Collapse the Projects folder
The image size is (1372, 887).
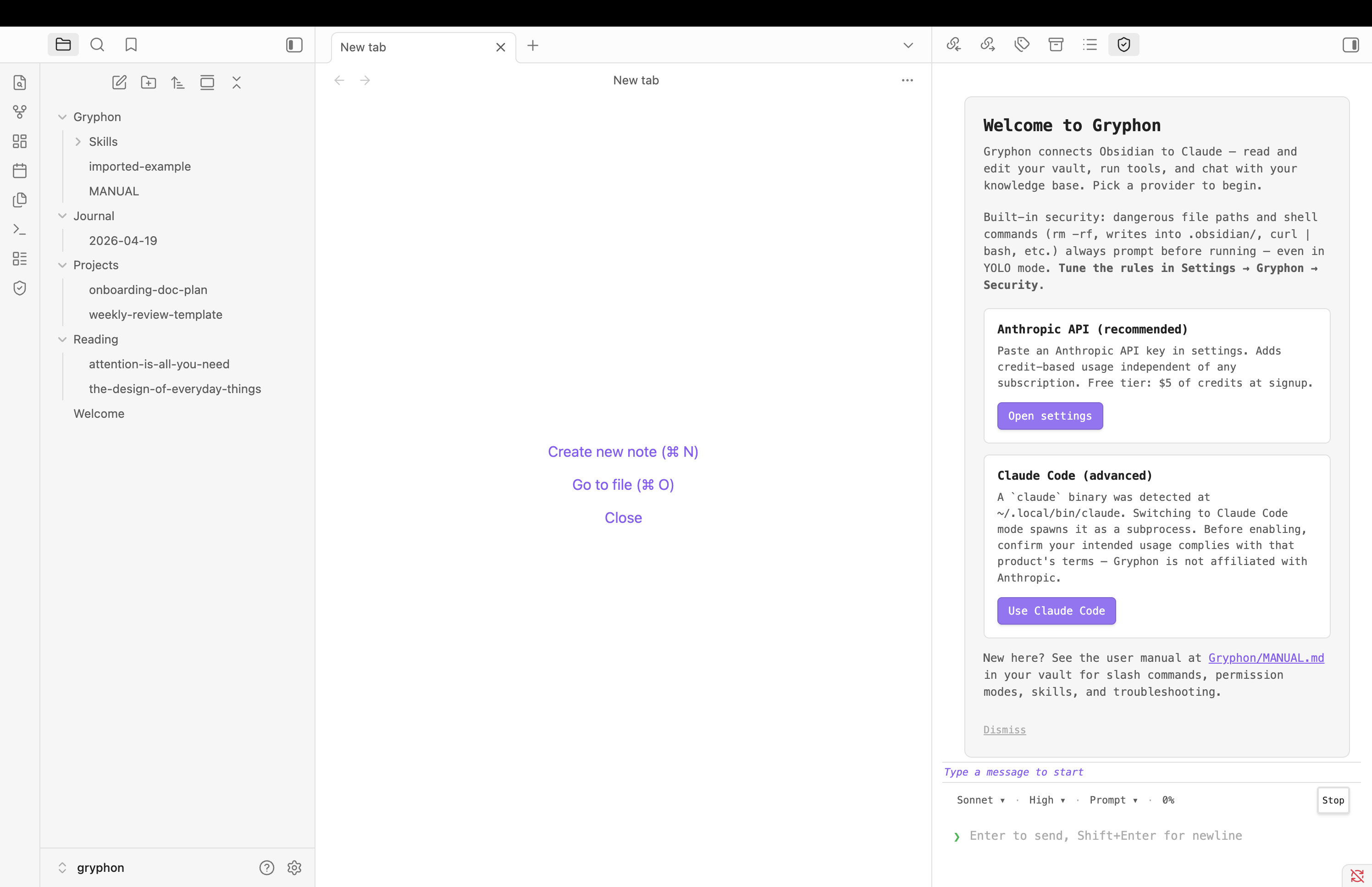62,266
